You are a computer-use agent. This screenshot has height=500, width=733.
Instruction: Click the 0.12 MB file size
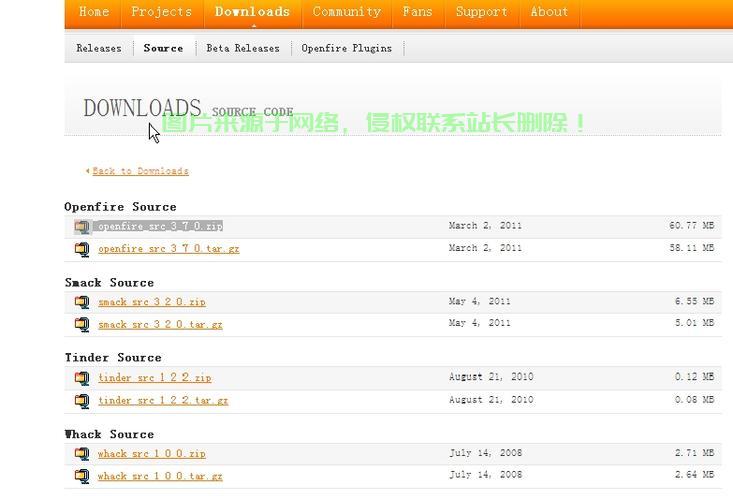tap(694, 376)
